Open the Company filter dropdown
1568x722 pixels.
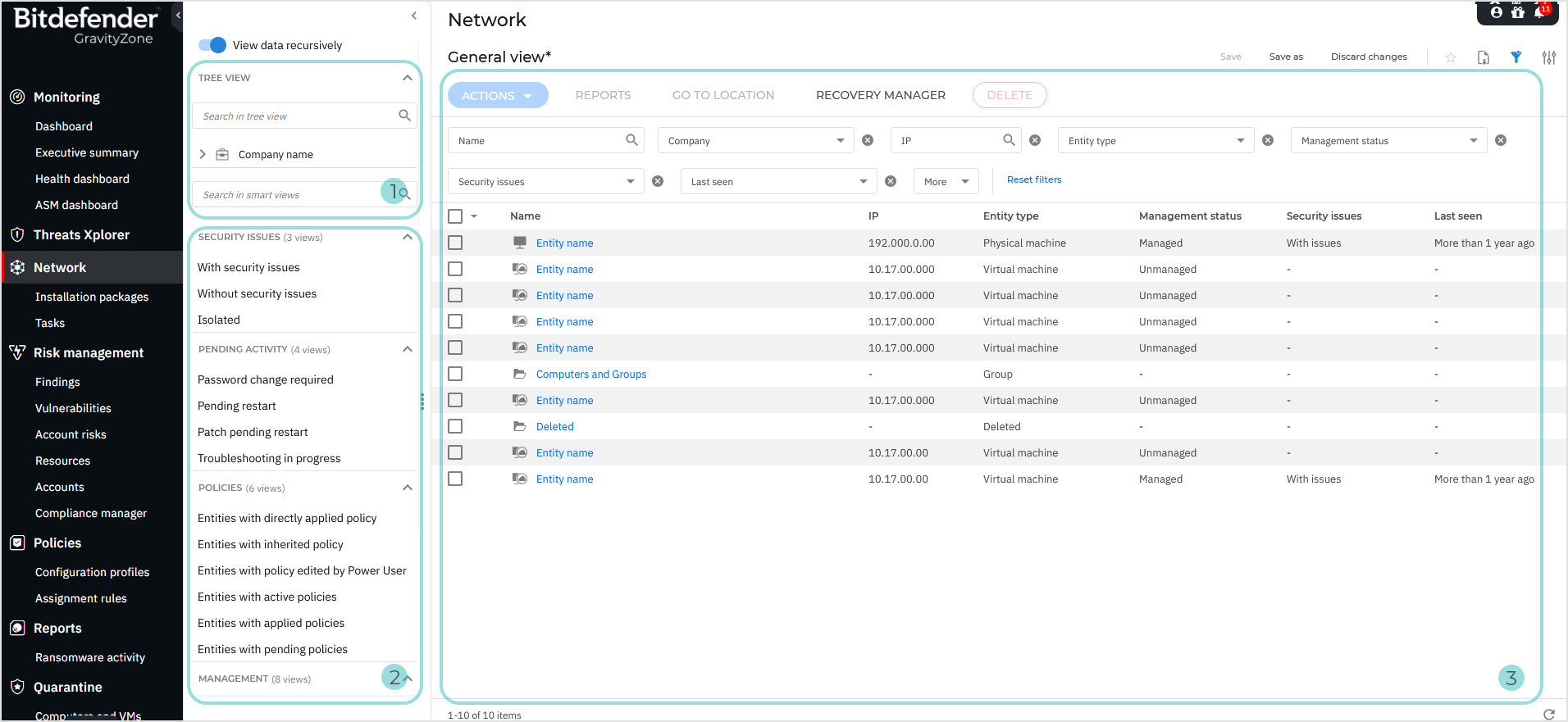755,140
